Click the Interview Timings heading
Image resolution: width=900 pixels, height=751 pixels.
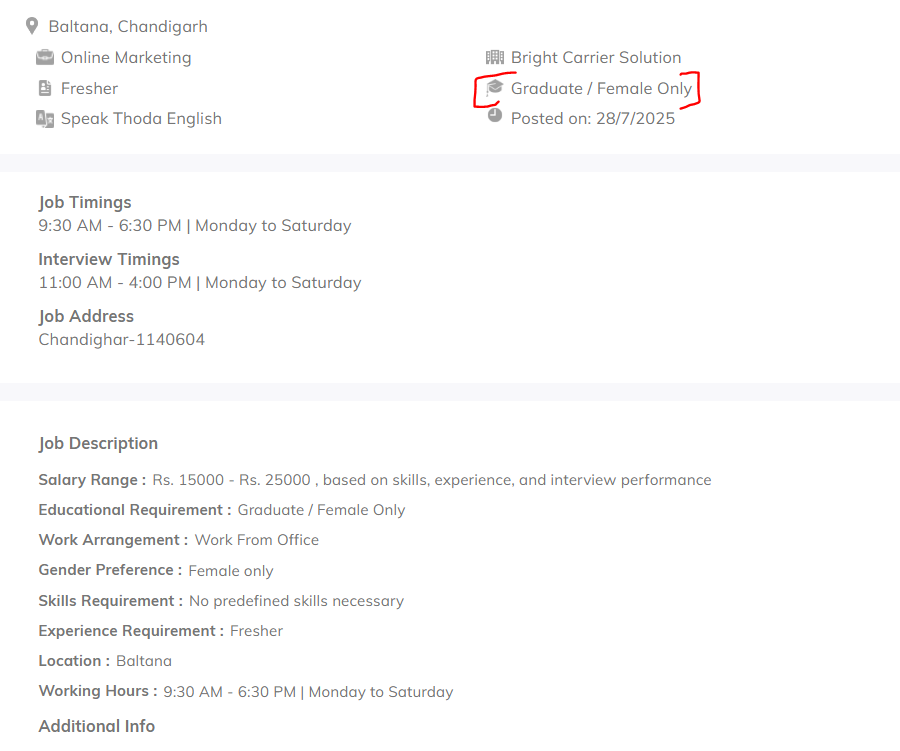[109, 260]
